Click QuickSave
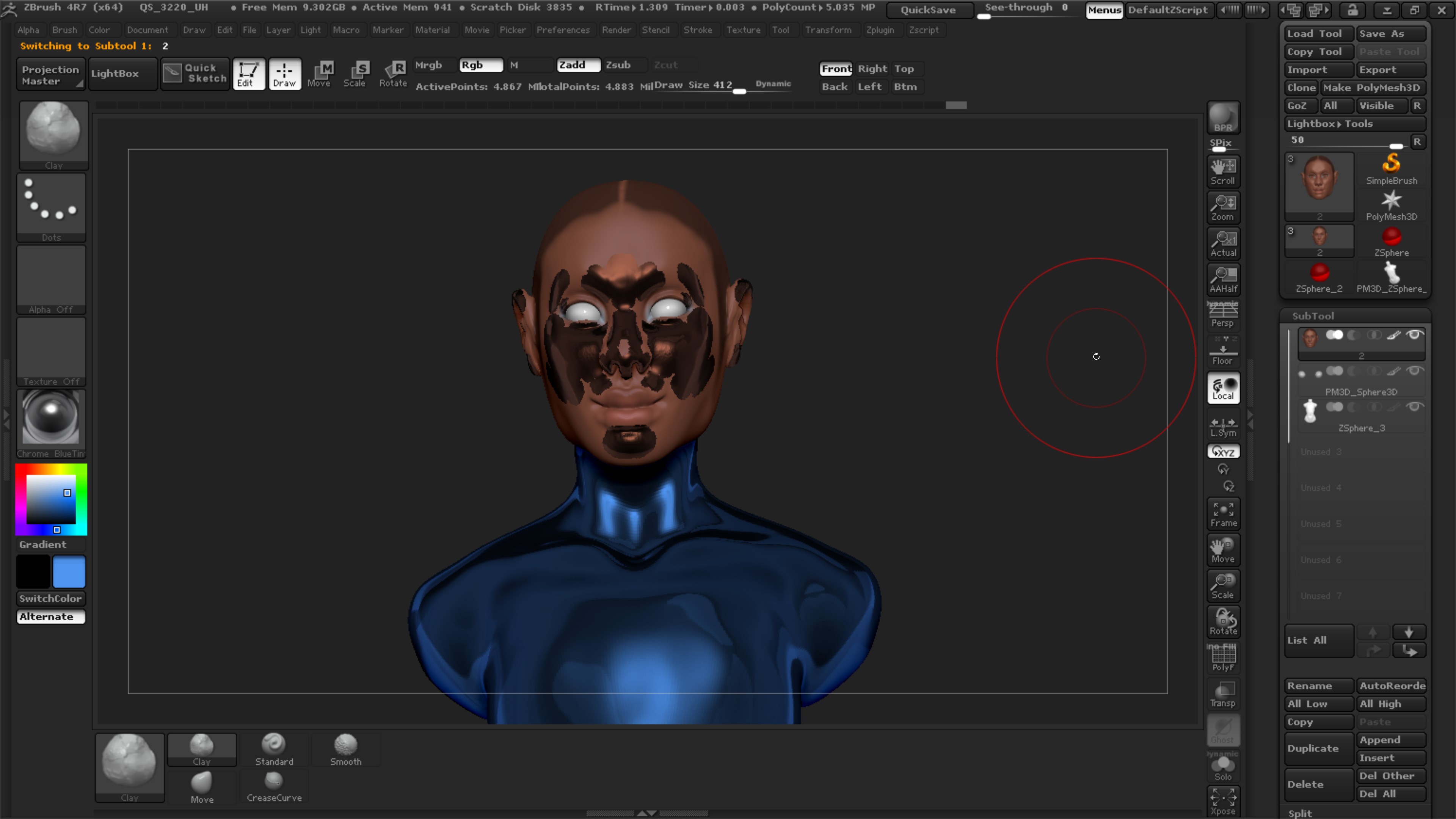The image size is (1456, 819). point(929,10)
